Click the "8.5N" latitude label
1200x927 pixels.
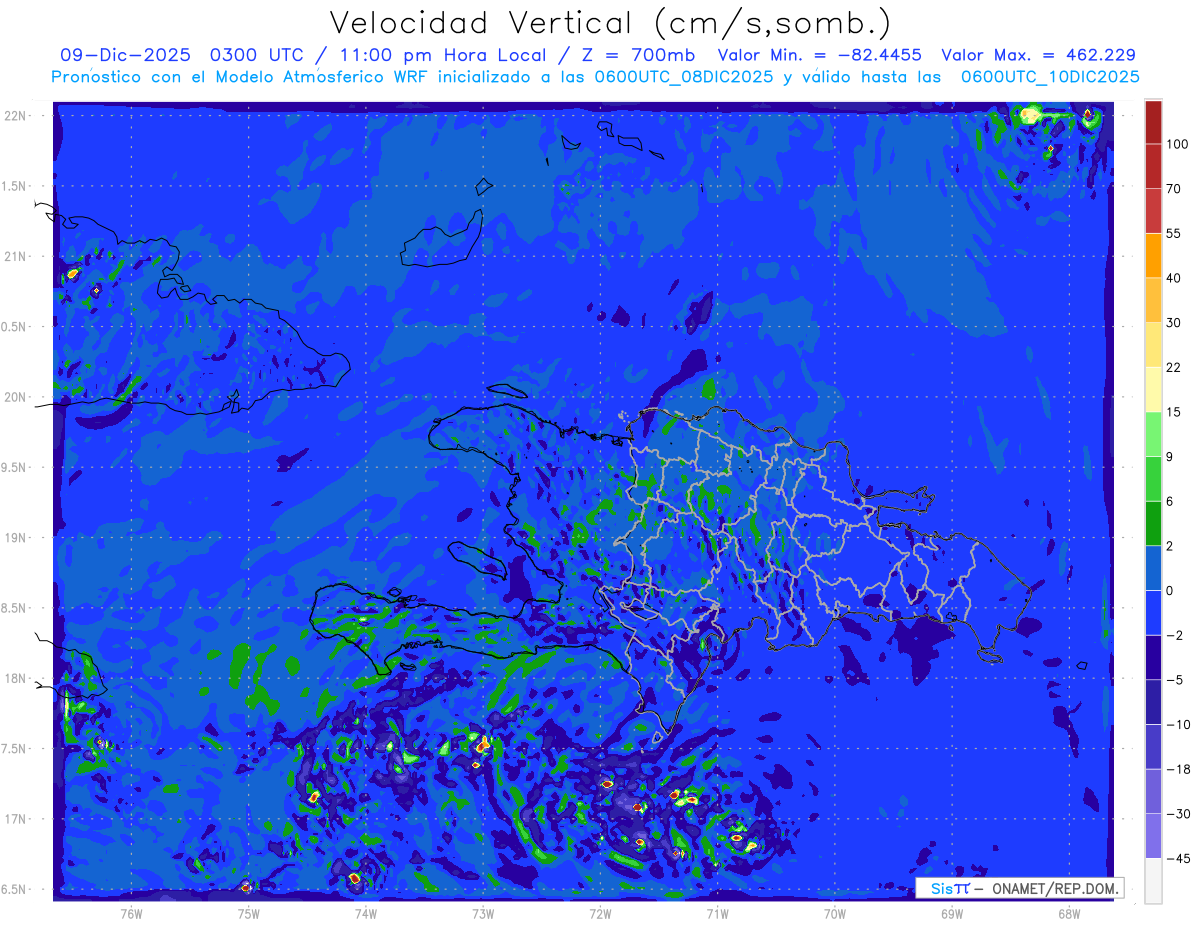pos(15,608)
